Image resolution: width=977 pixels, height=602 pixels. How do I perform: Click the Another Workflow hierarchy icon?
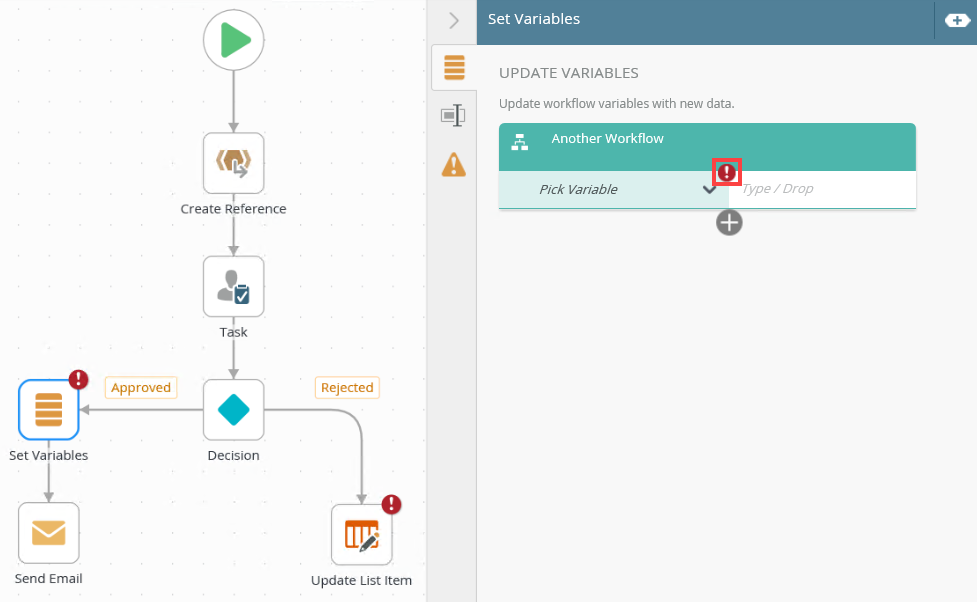point(520,143)
